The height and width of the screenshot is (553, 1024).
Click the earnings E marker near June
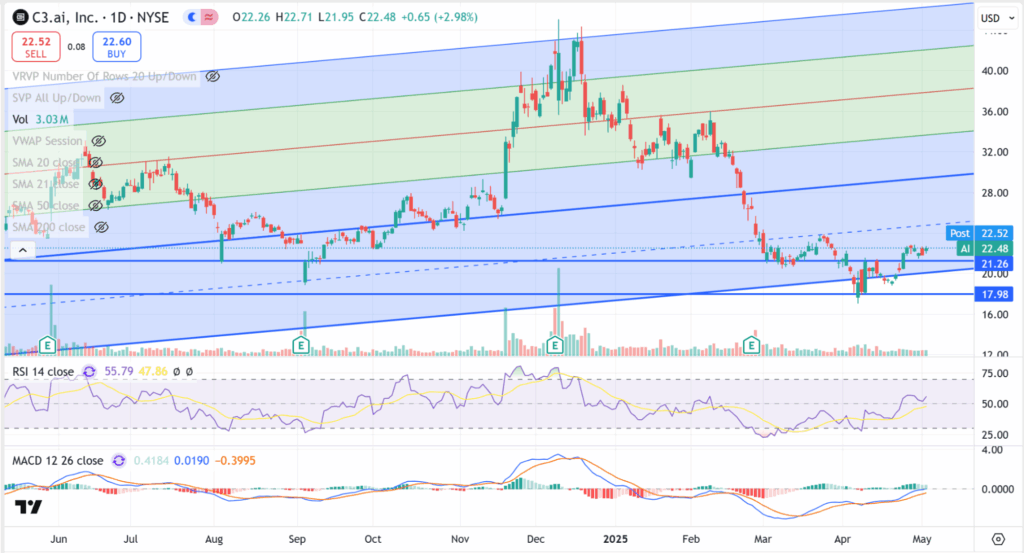point(47,345)
